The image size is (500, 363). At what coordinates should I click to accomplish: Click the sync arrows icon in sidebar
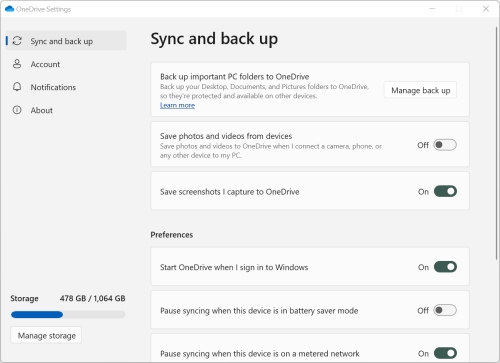(x=17, y=41)
